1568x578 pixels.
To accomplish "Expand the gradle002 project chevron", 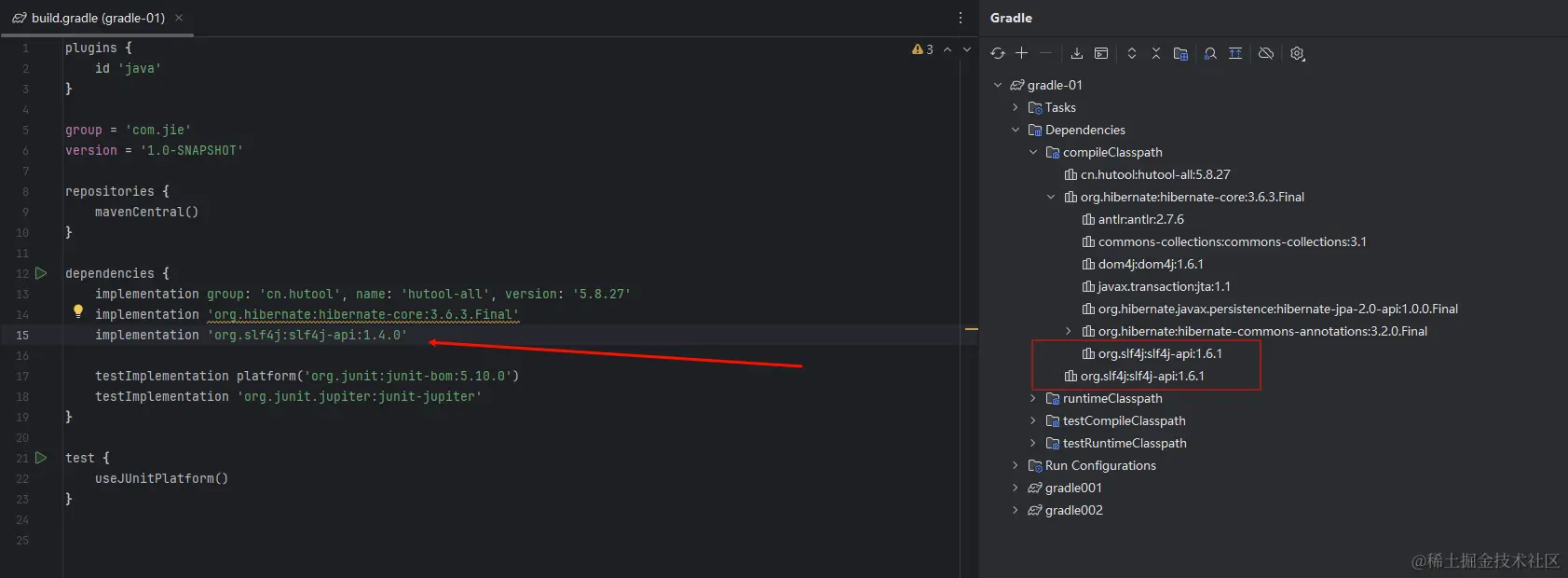I will click(1016, 510).
